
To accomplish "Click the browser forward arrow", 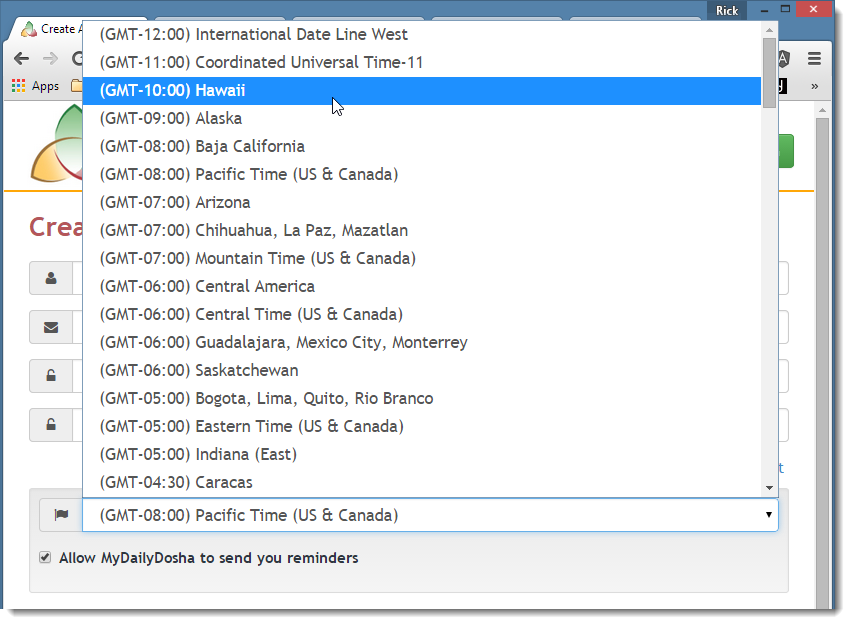I will (x=48, y=59).
